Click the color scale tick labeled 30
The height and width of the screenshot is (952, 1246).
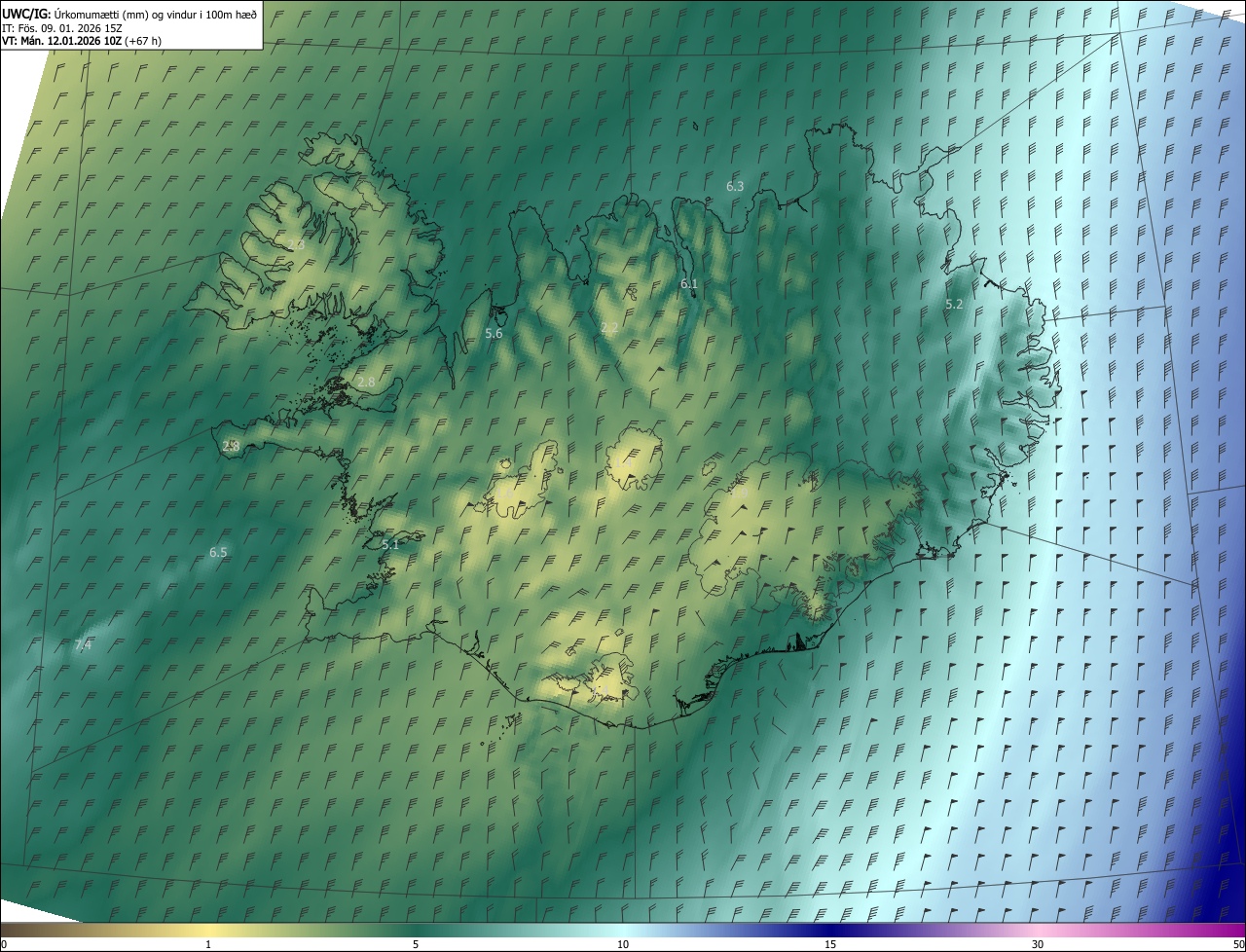tap(1038, 944)
